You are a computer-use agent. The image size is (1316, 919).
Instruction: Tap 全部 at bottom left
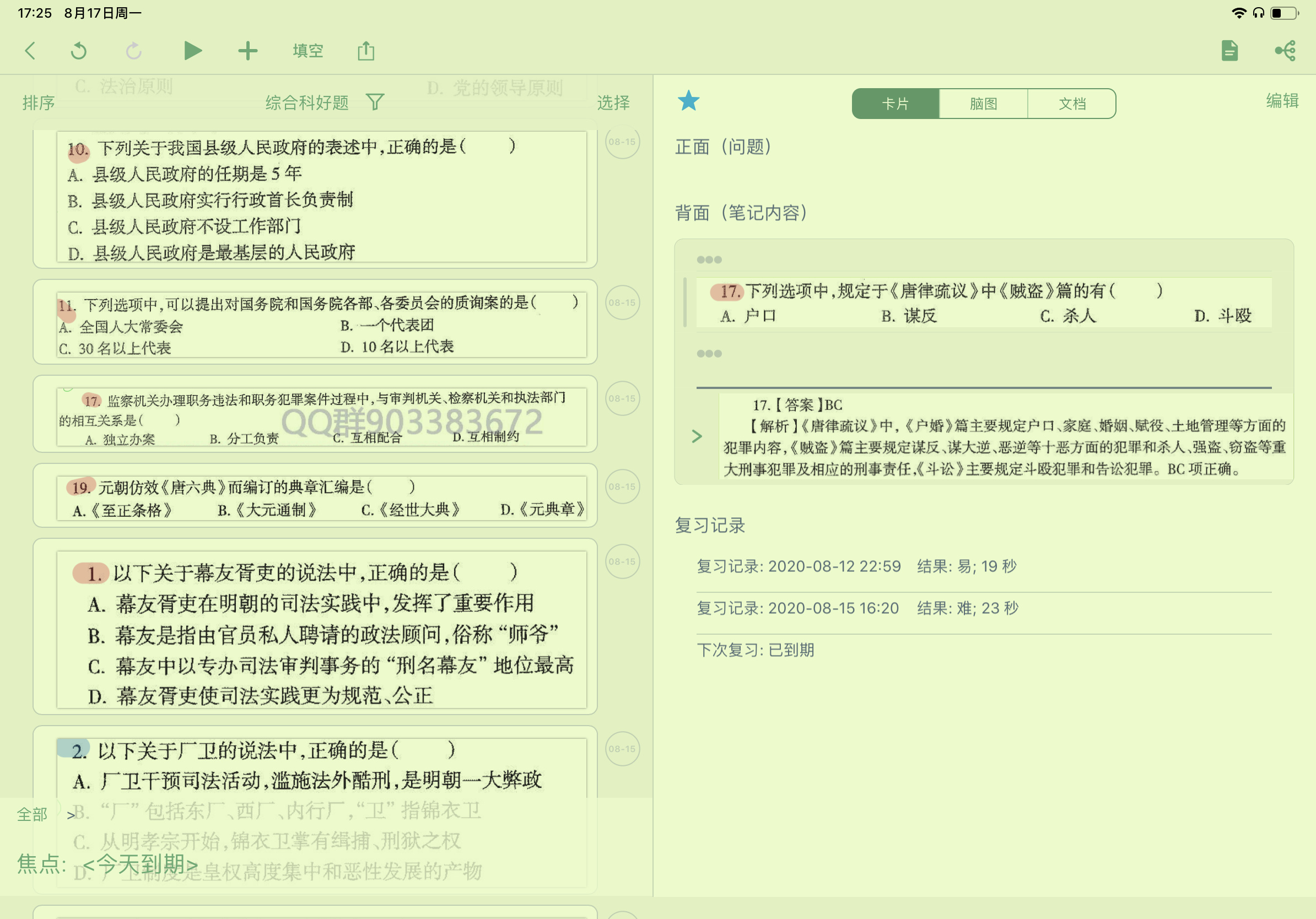(x=32, y=814)
